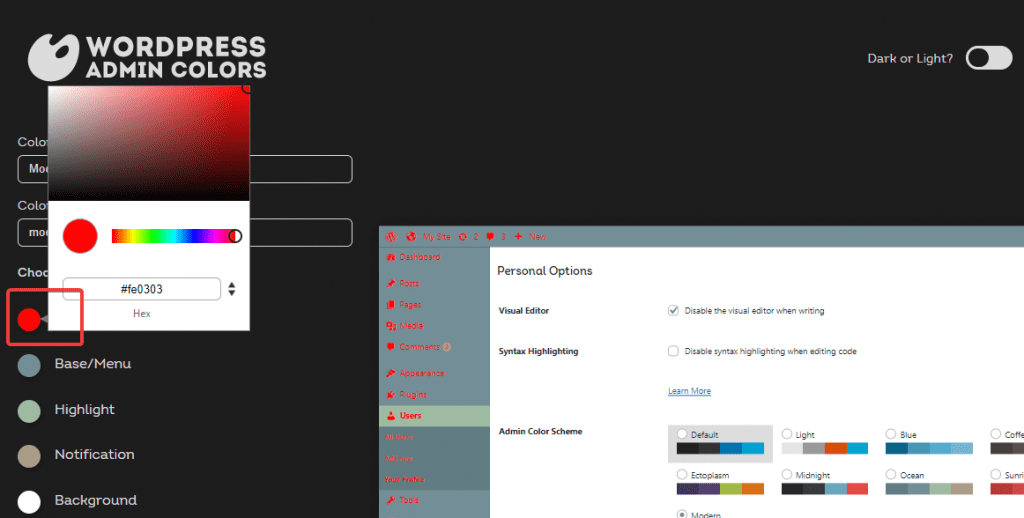This screenshot has width=1024, height=518.
Task: Click the hue rainbow slider in picker
Action: point(175,236)
